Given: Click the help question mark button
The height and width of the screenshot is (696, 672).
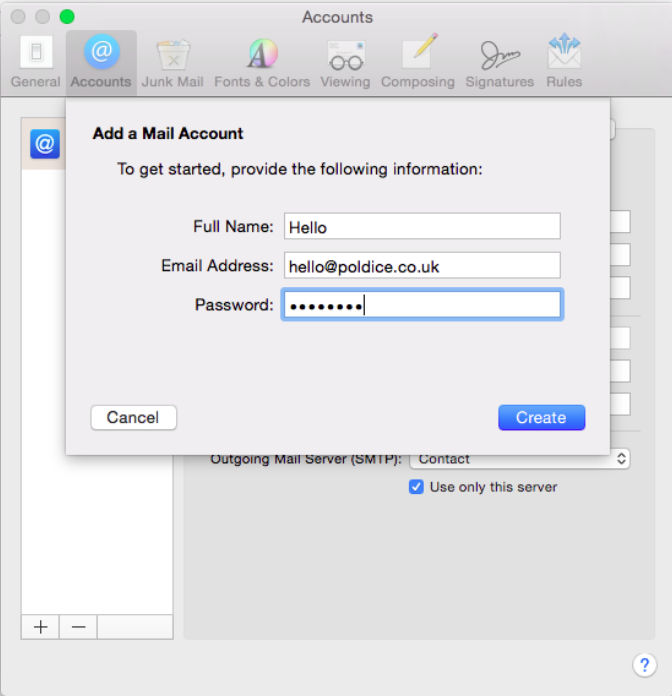Looking at the screenshot, I should tap(644, 665).
